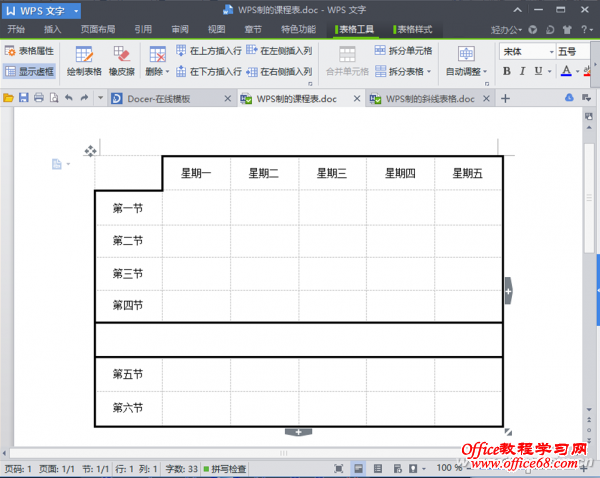Select the Eraser tool (橡皮擦)
Image resolution: width=600 pixels, height=478 pixels.
(x=122, y=61)
